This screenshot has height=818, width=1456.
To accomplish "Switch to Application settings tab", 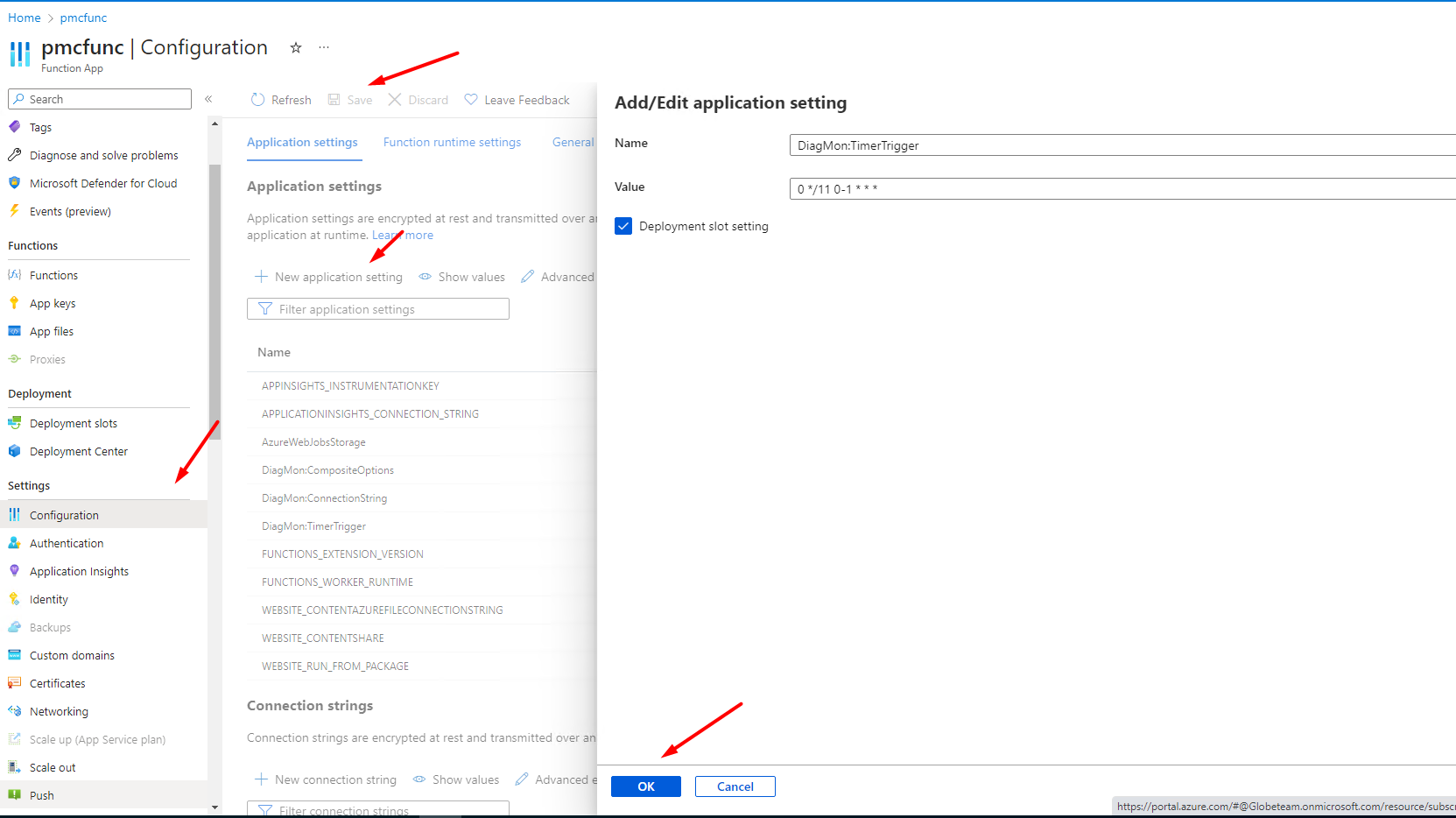I will pos(302,142).
